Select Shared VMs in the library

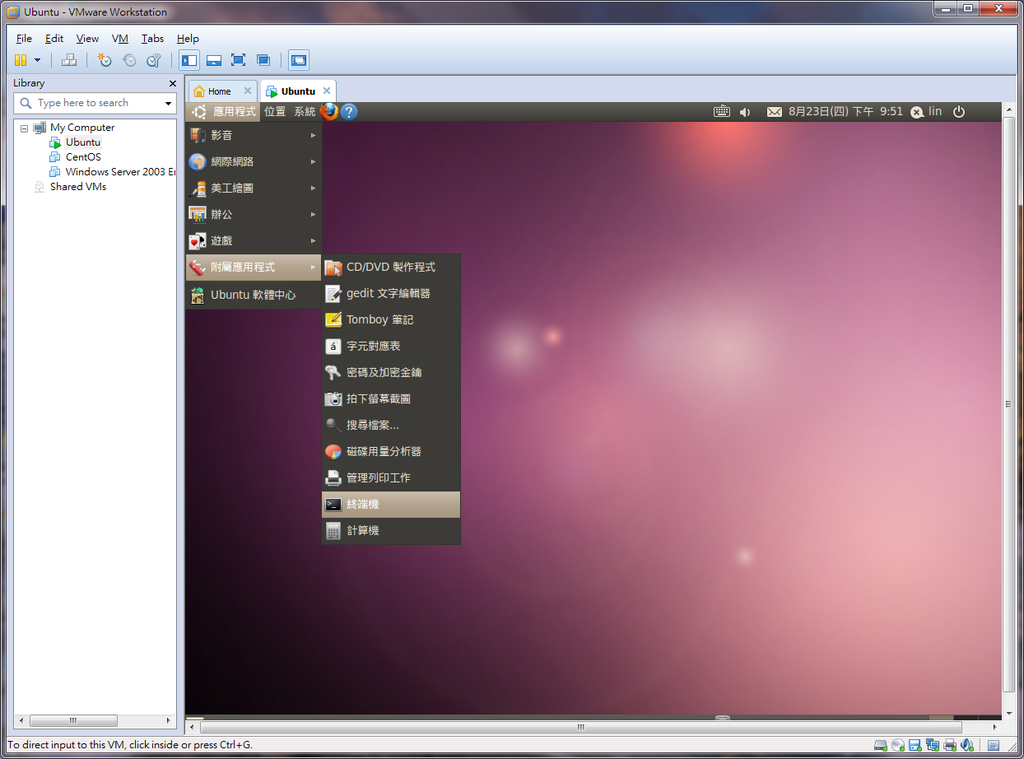78,187
